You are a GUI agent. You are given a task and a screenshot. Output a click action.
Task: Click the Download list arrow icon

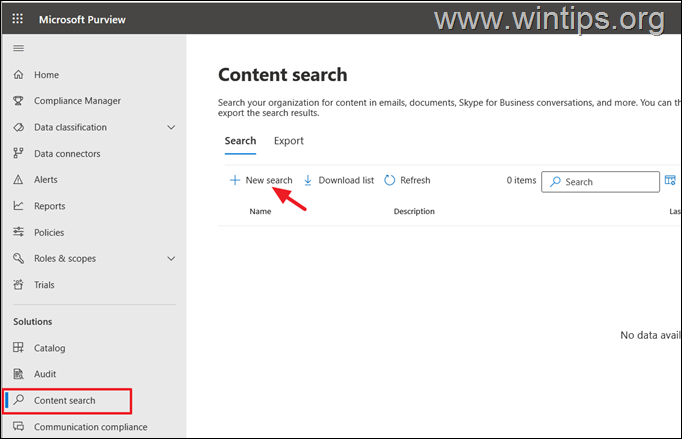click(x=308, y=180)
